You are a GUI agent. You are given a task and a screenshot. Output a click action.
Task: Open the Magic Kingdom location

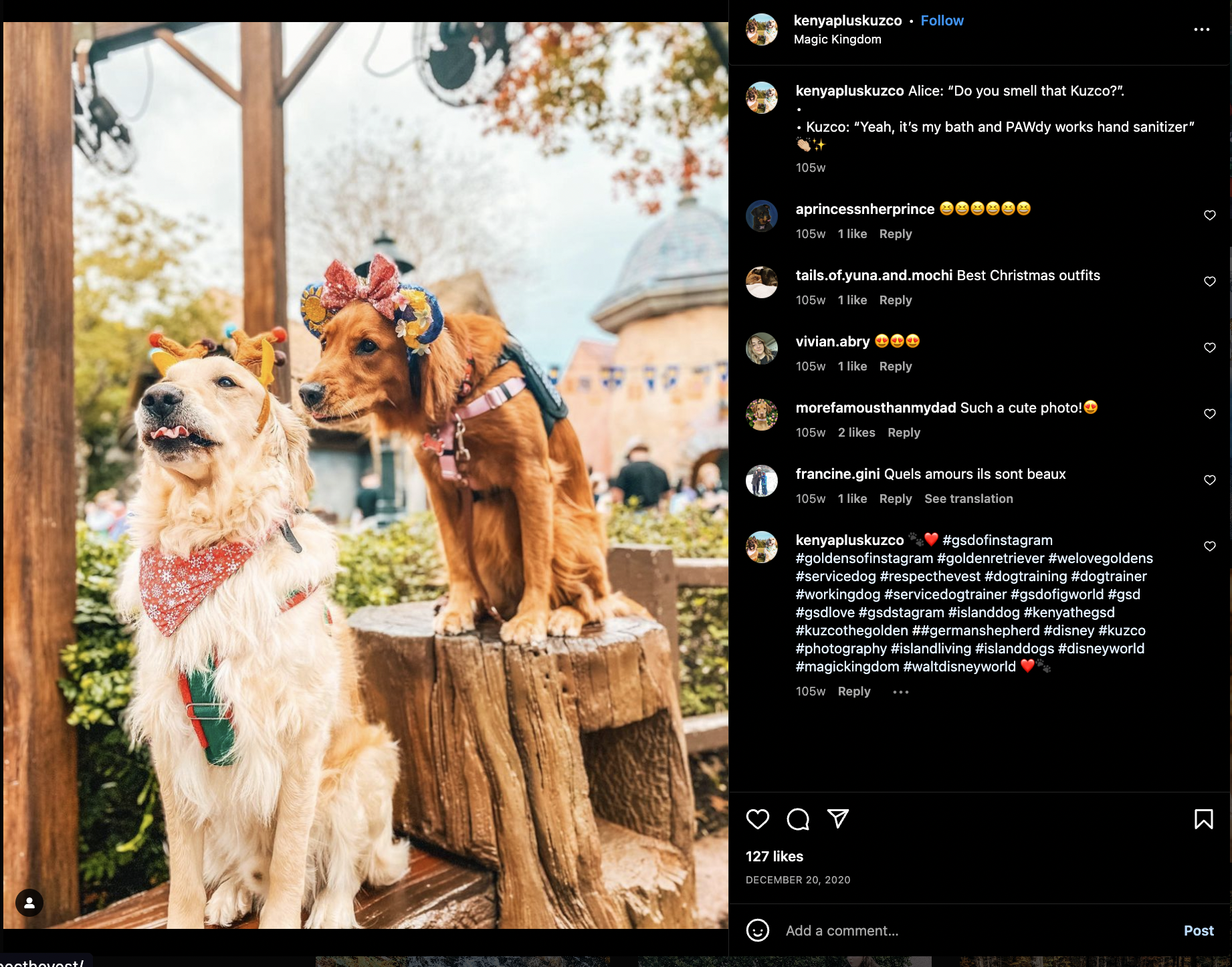(x=837, y=39)
